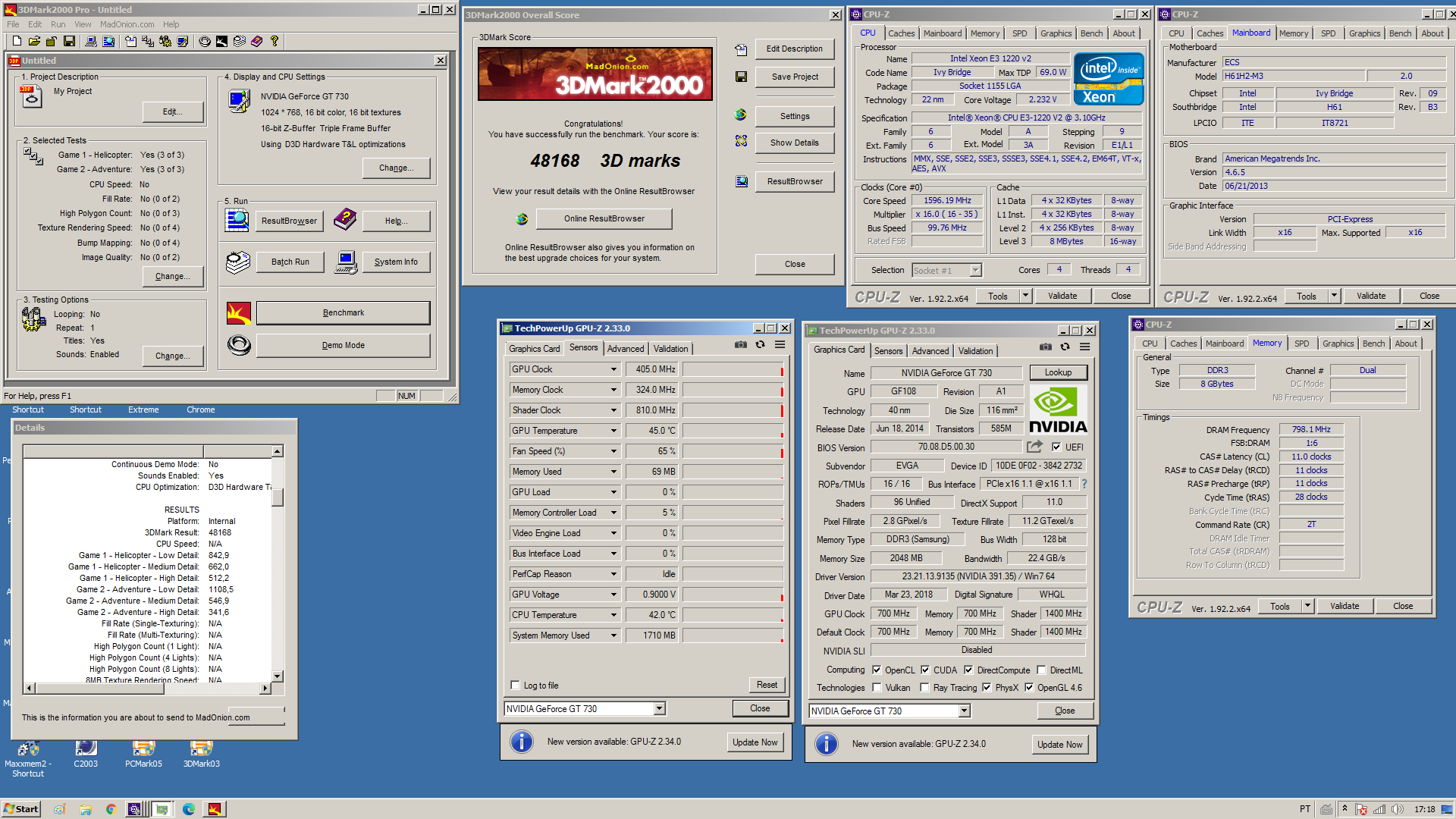Click the System Info computer icon in 3DMark toolbar

(90, 42)
